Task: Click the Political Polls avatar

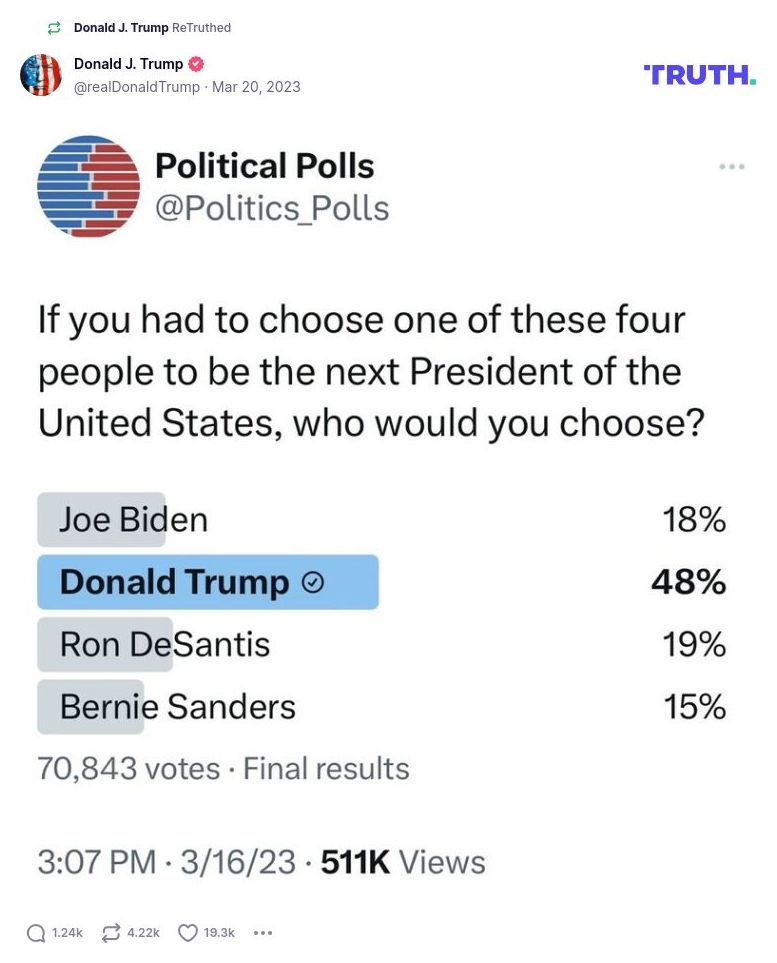Action: (88, 185)
